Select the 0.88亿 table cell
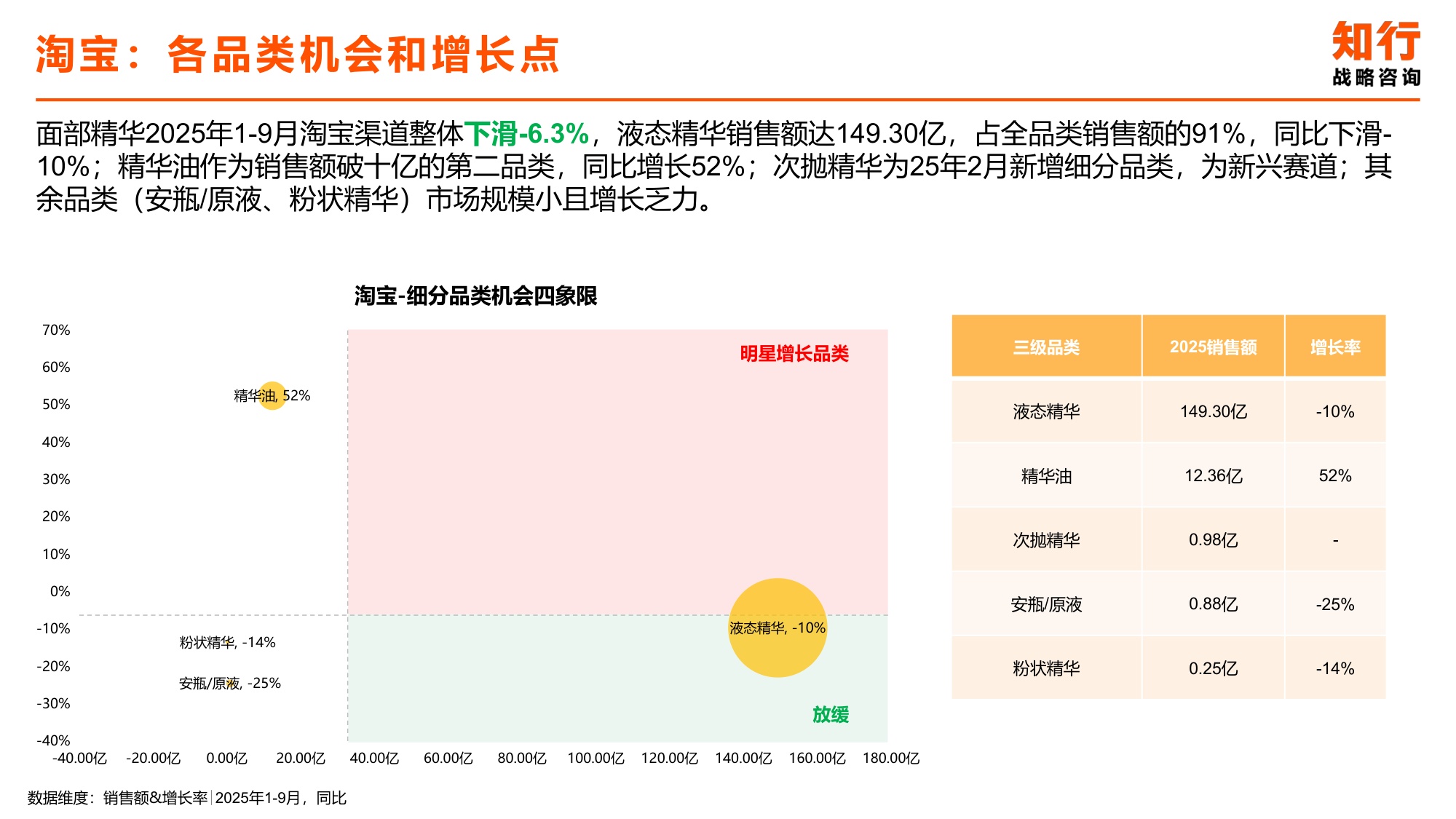1456x819 pixels. coord(1213,604)
